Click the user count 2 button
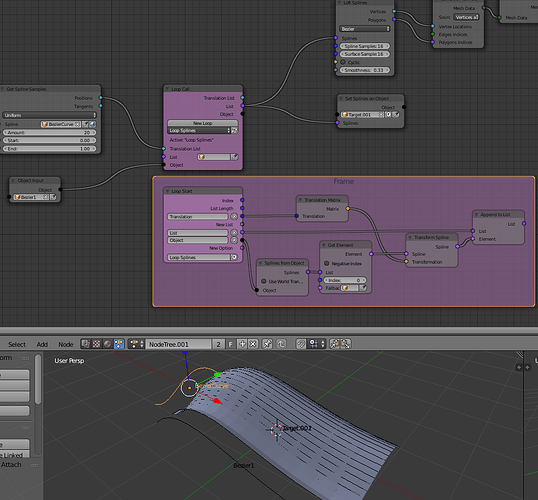538x500 pixels. [x=218, y=344]
